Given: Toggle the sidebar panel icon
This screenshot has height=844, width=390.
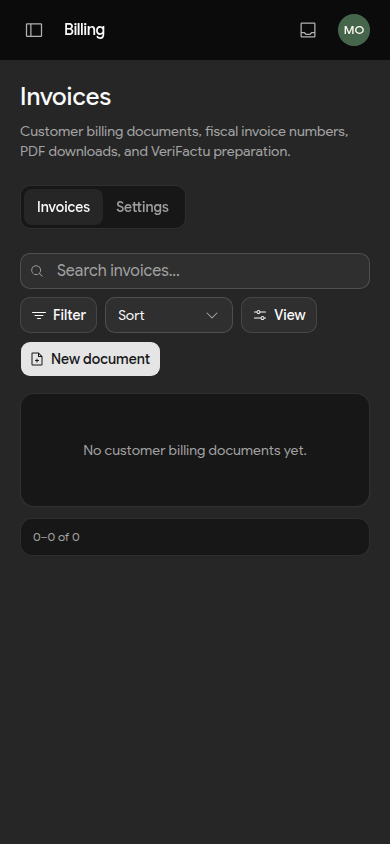Looking at the screenshot, I should click(34, 30).
